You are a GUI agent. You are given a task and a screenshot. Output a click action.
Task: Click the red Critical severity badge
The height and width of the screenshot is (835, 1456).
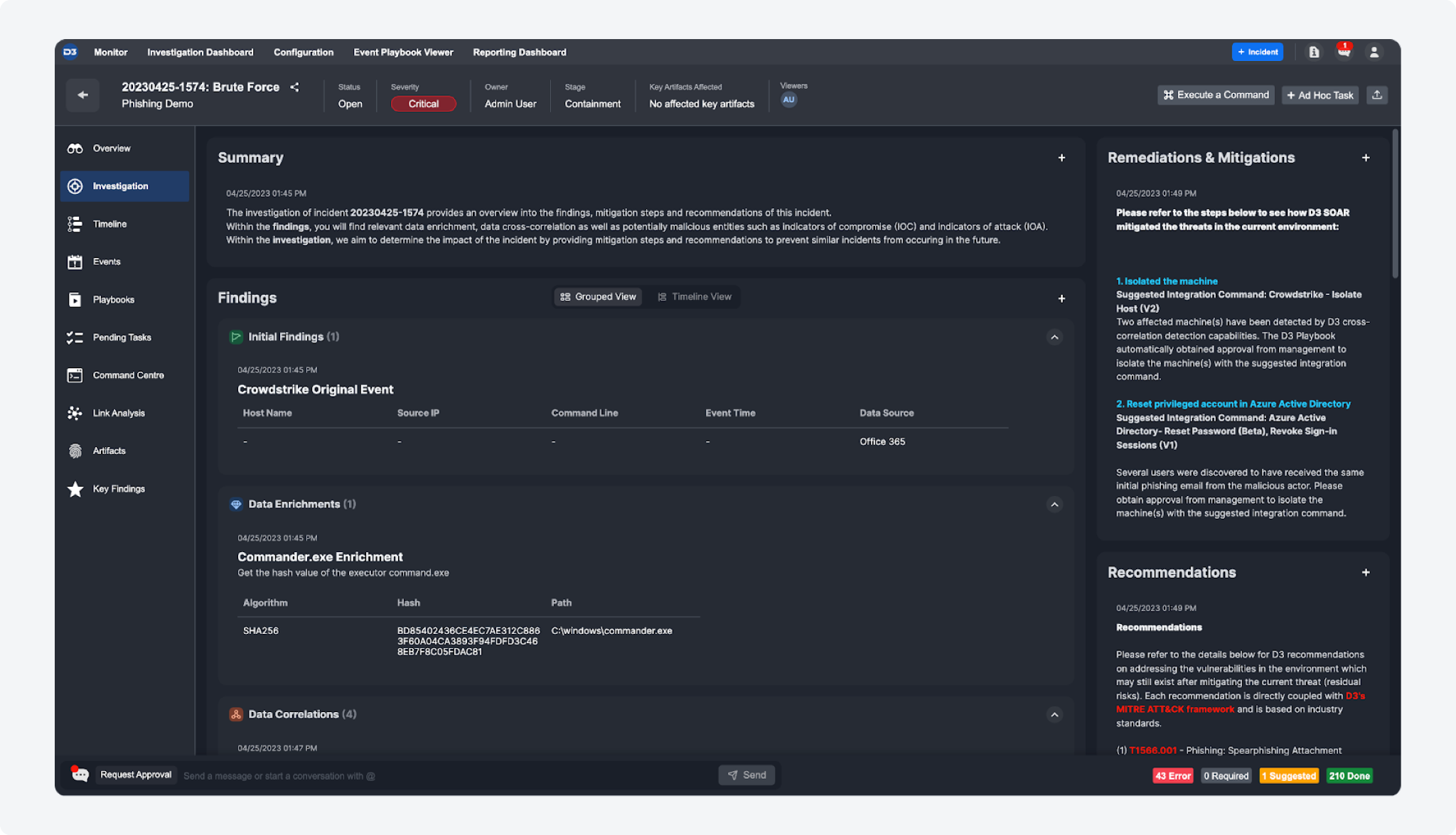(x=423, y=104)
